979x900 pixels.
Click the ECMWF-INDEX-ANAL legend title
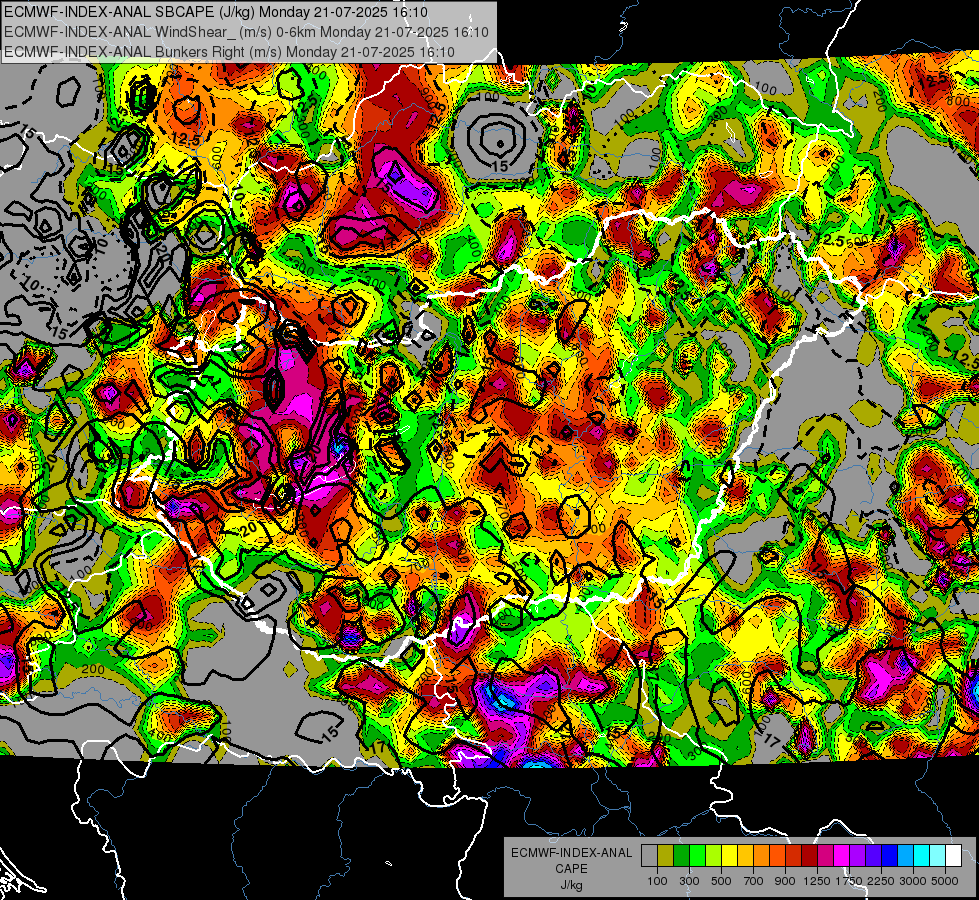pyautogui.click(x=571, y=853)
